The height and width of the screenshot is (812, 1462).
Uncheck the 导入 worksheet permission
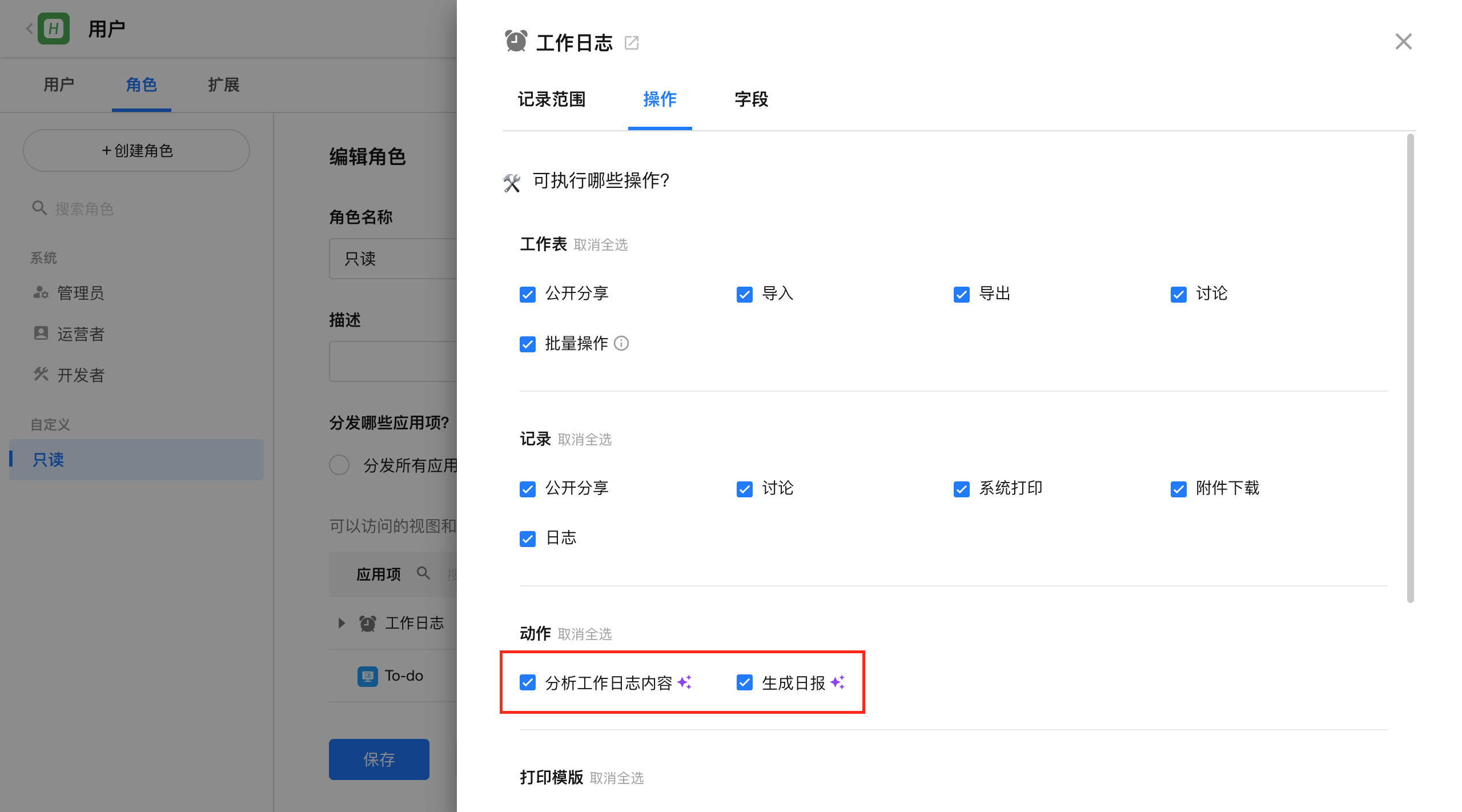pos(744,295)
